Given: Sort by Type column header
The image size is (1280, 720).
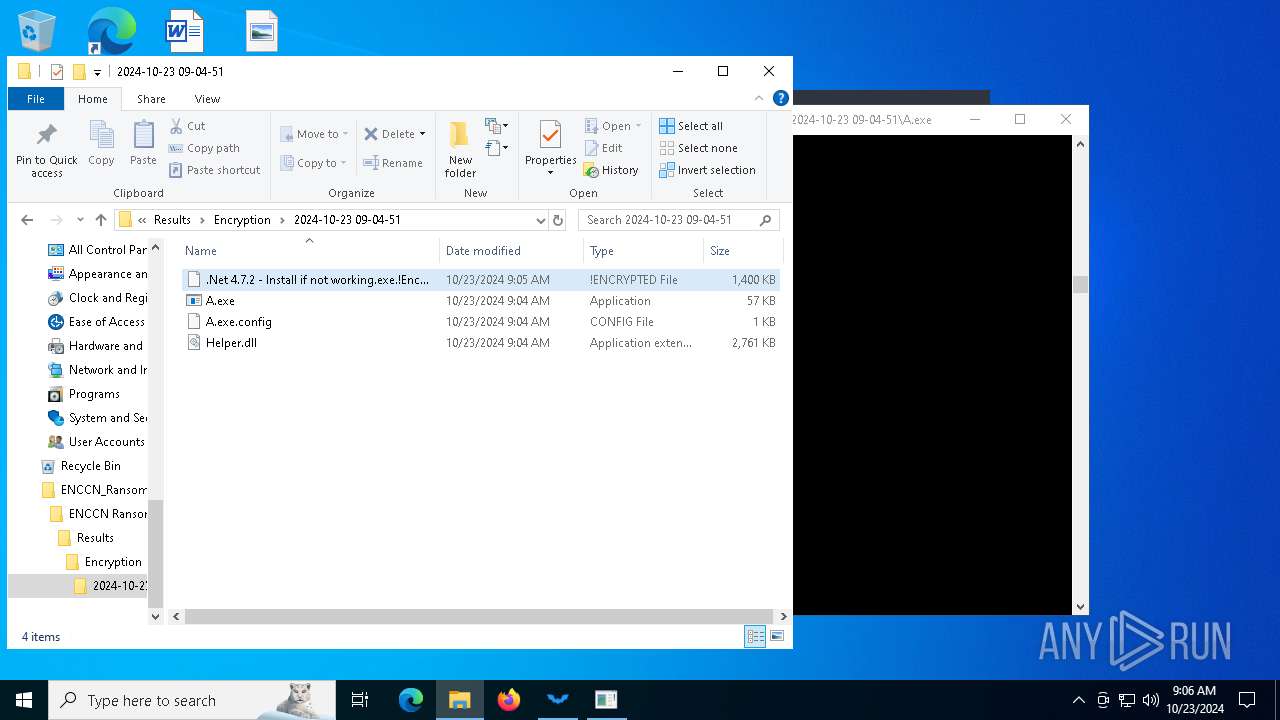Looking at the screenshot, I should 643,250.
